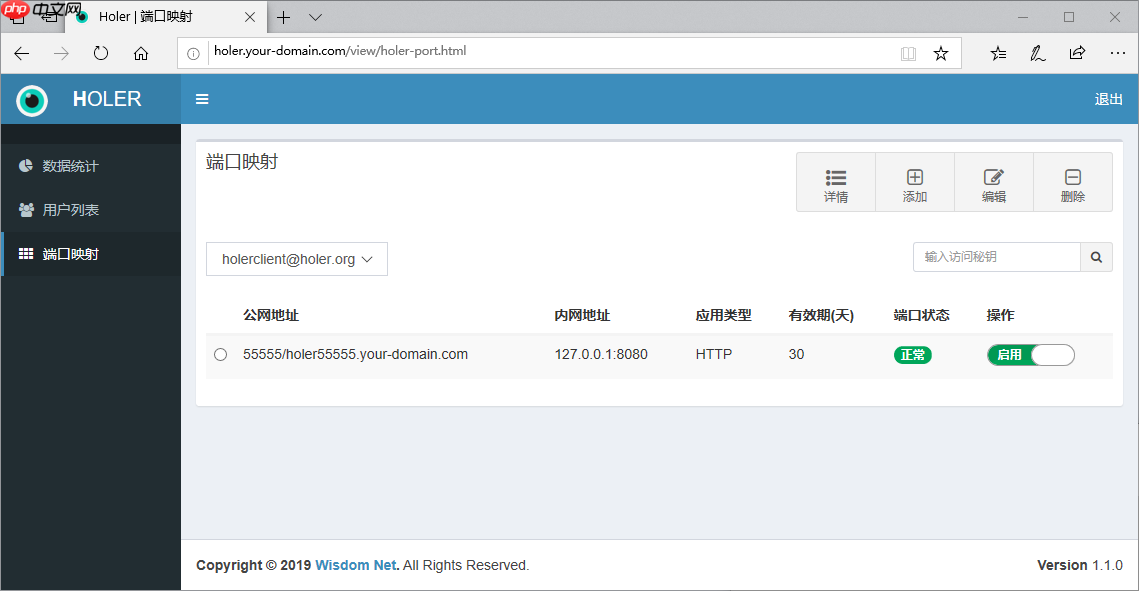Expand the browser tab list chevron
The image size is (1139, 591).
point(315,17)
